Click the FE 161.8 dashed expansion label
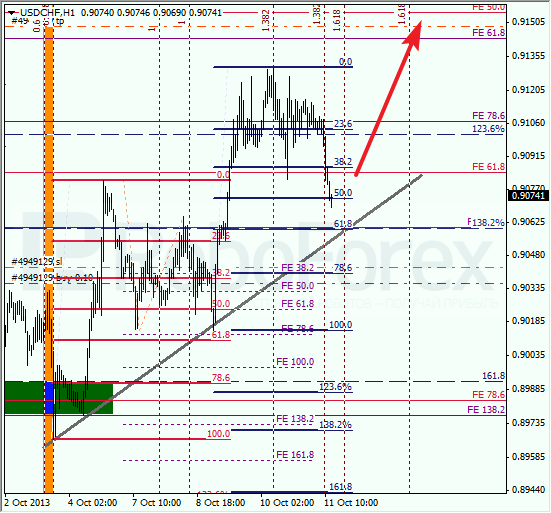The height and width of the screenshot is (513, 551). point(295,455)
